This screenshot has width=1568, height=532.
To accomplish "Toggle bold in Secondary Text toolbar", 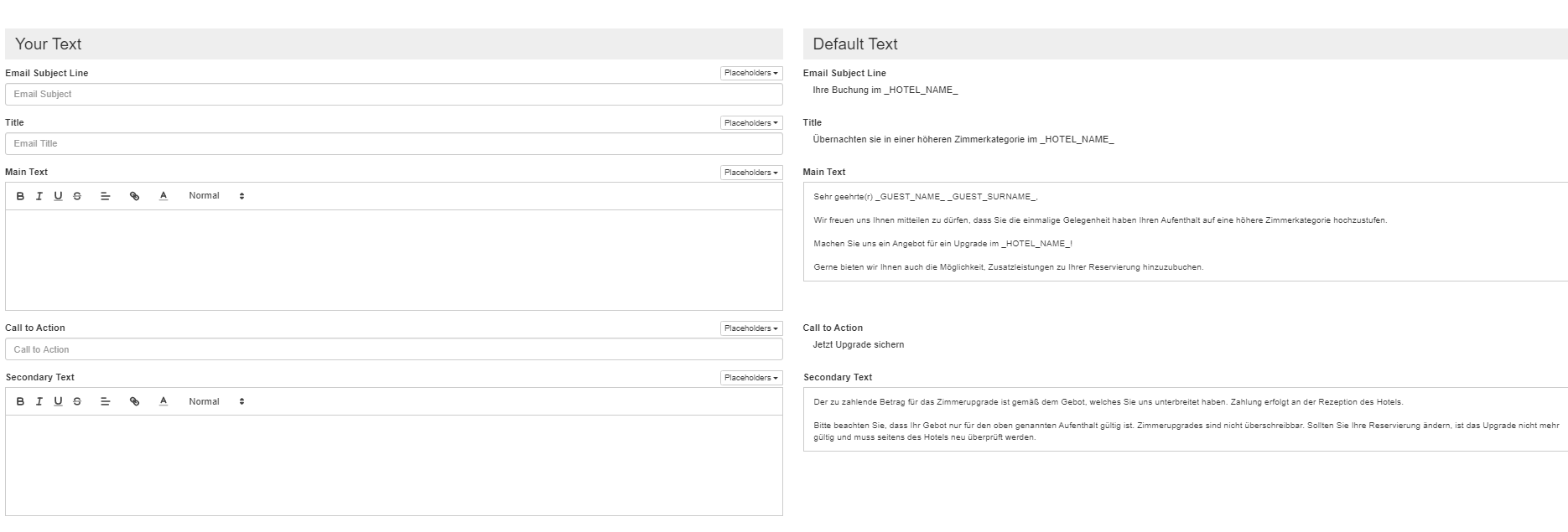I will click(21, 402).
